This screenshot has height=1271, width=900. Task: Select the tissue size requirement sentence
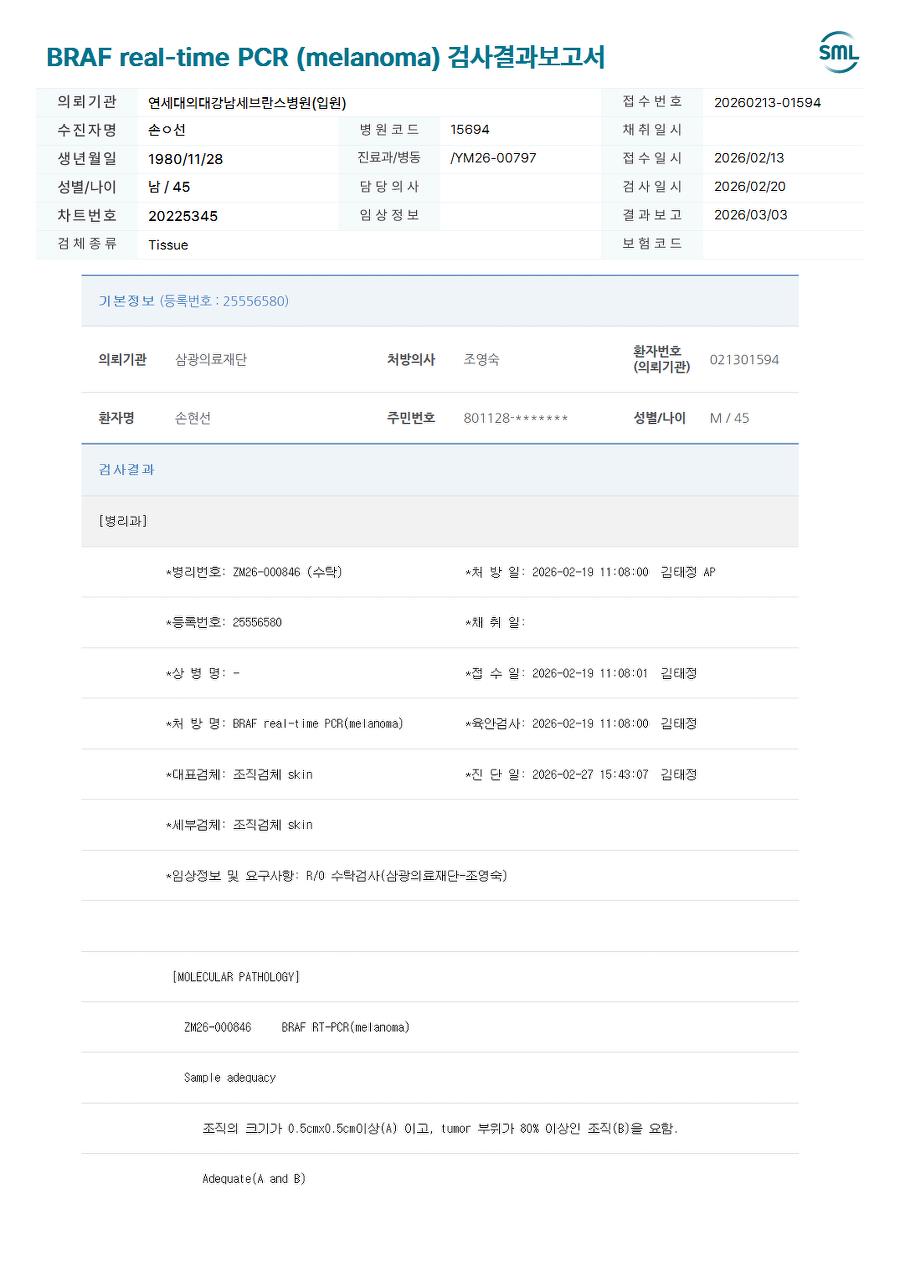coord(440,1128)
